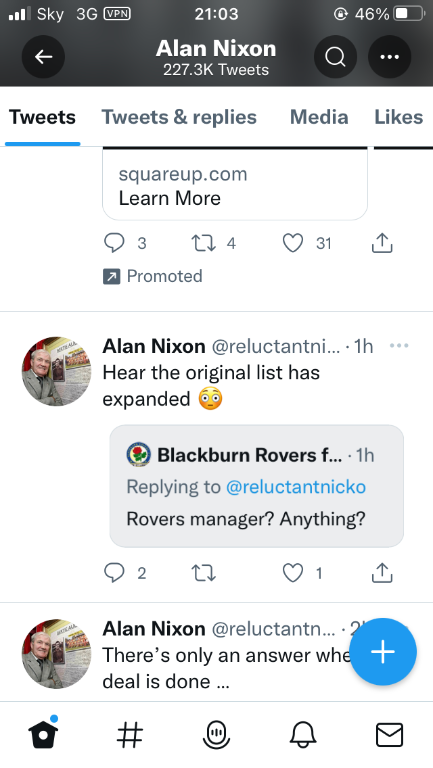Switch to Tweets & replies tab

pyautogui.click(x=179, y=117)
